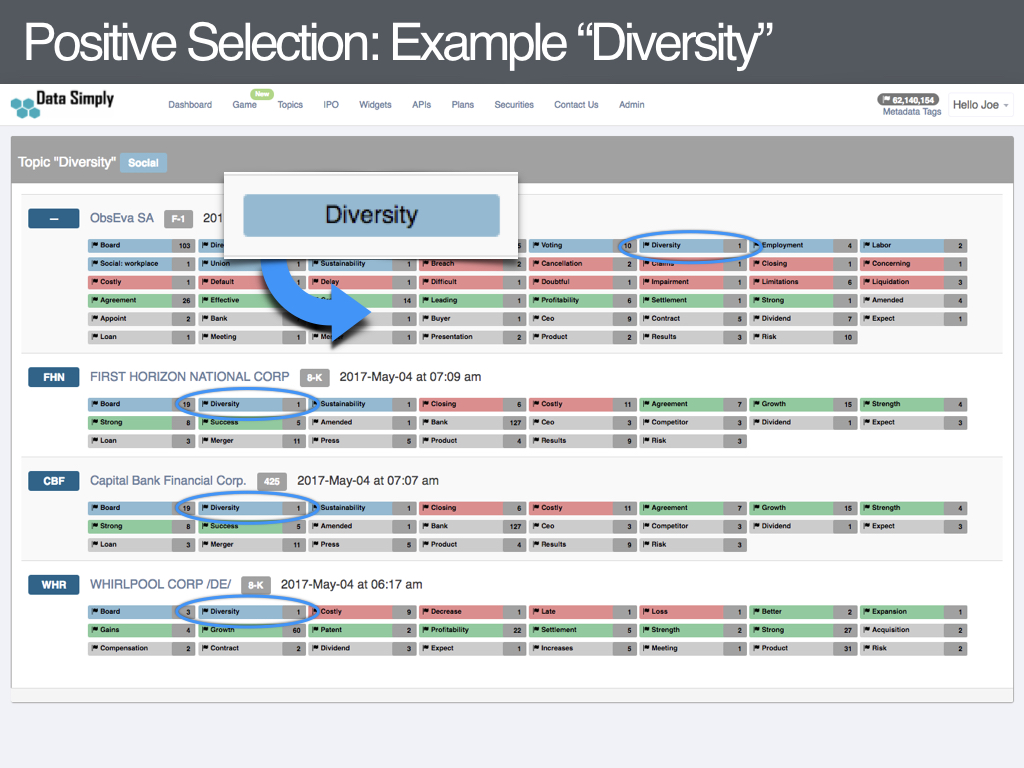Select the First Horizon Merger tag
The width and height of the screenshot is (1024, 768).
(251, 441)
